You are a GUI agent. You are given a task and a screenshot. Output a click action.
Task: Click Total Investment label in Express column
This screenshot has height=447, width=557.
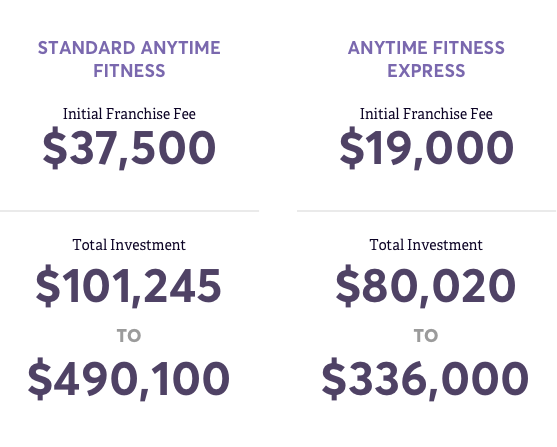pos(426,245)
